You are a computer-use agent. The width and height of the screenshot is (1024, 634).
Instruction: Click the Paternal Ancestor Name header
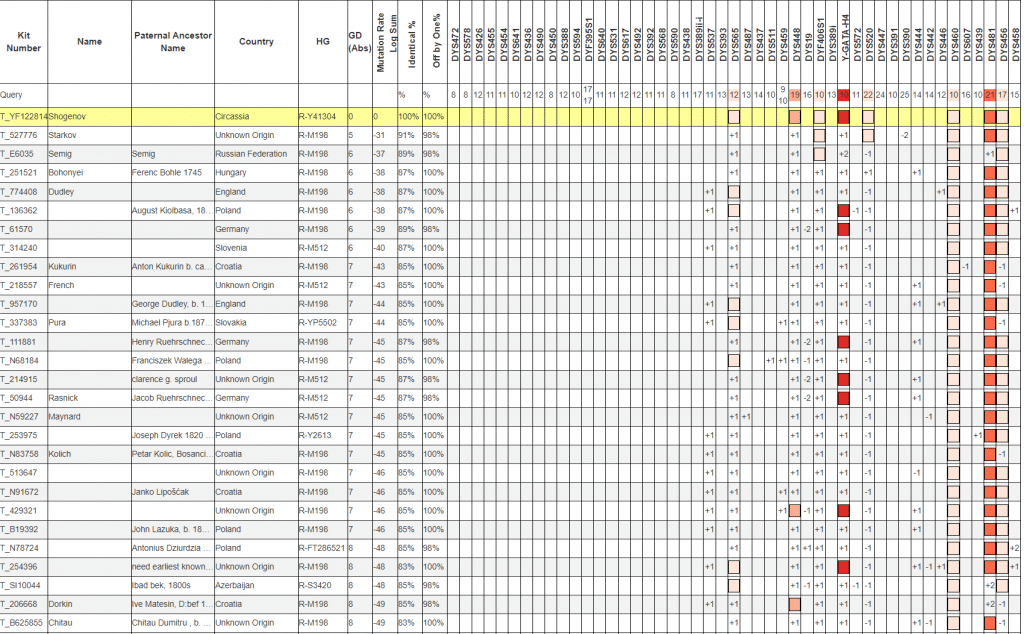[172, 41]
